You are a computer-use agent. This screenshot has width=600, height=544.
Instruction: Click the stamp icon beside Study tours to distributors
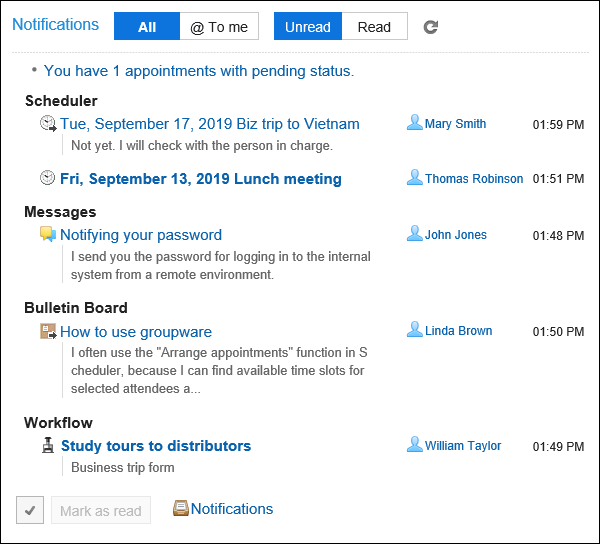[48, 445]
